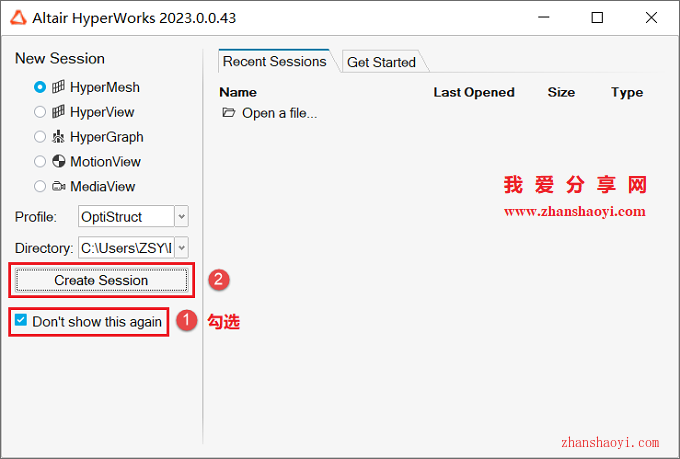Image resolution: width=680 pixels, height=459 pixels.
Task: Switch to the Recent Sessions tab
Action: pos(275,61)
